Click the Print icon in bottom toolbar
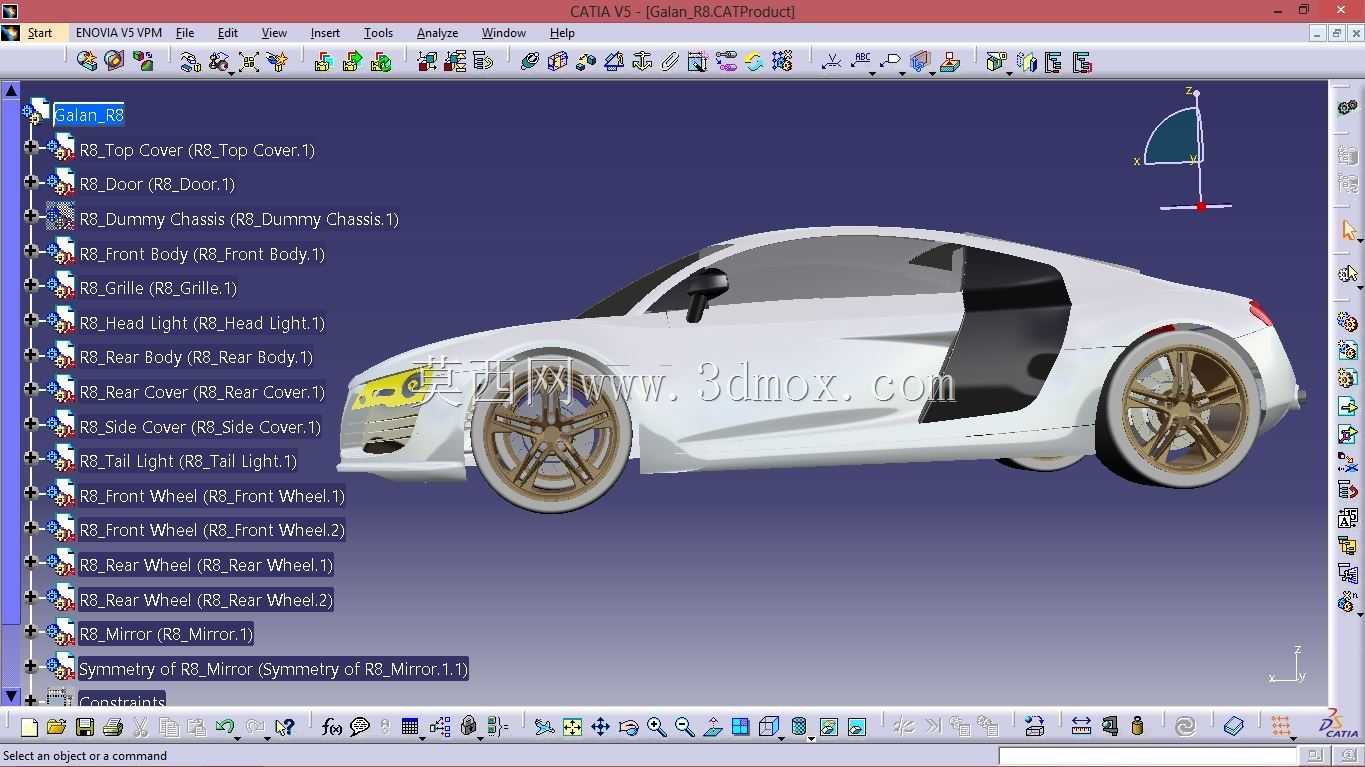 click(x=113, y=727)
